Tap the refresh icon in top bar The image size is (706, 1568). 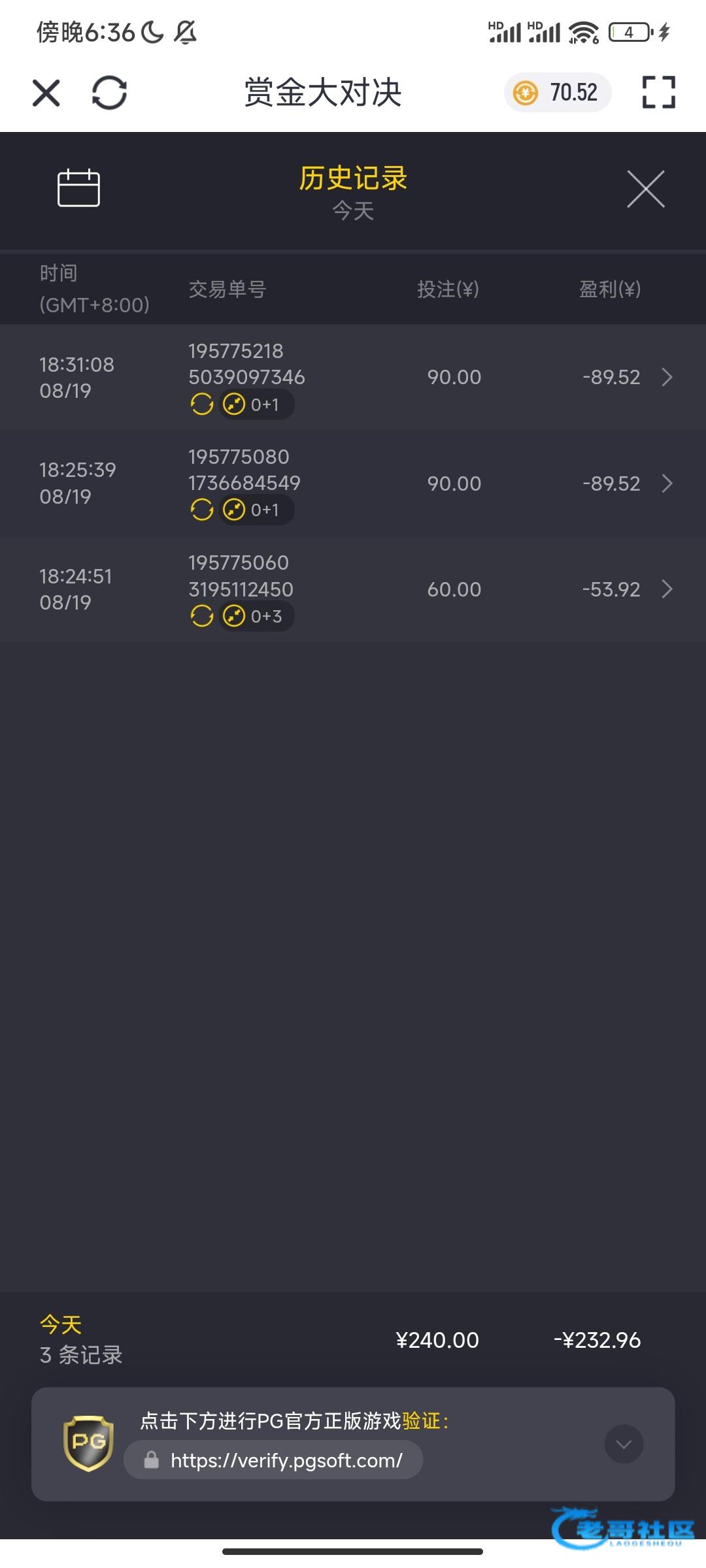click(x=109, y=92)
